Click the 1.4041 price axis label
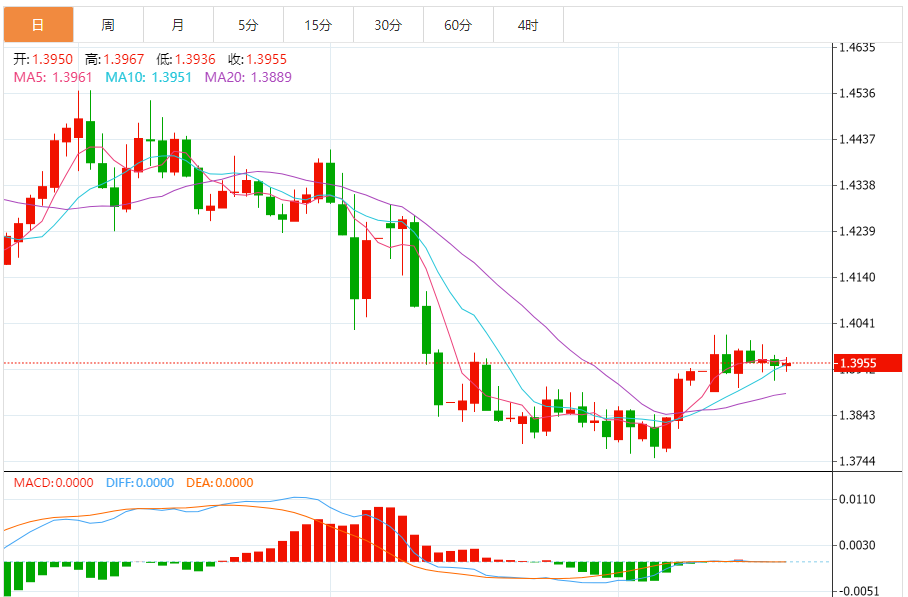This screenshot has width=908, height=597. [x=857, y=323]
